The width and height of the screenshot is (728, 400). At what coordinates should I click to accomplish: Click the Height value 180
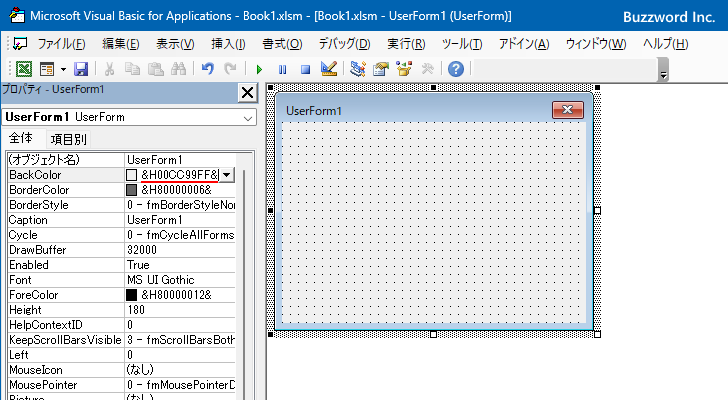180,310
